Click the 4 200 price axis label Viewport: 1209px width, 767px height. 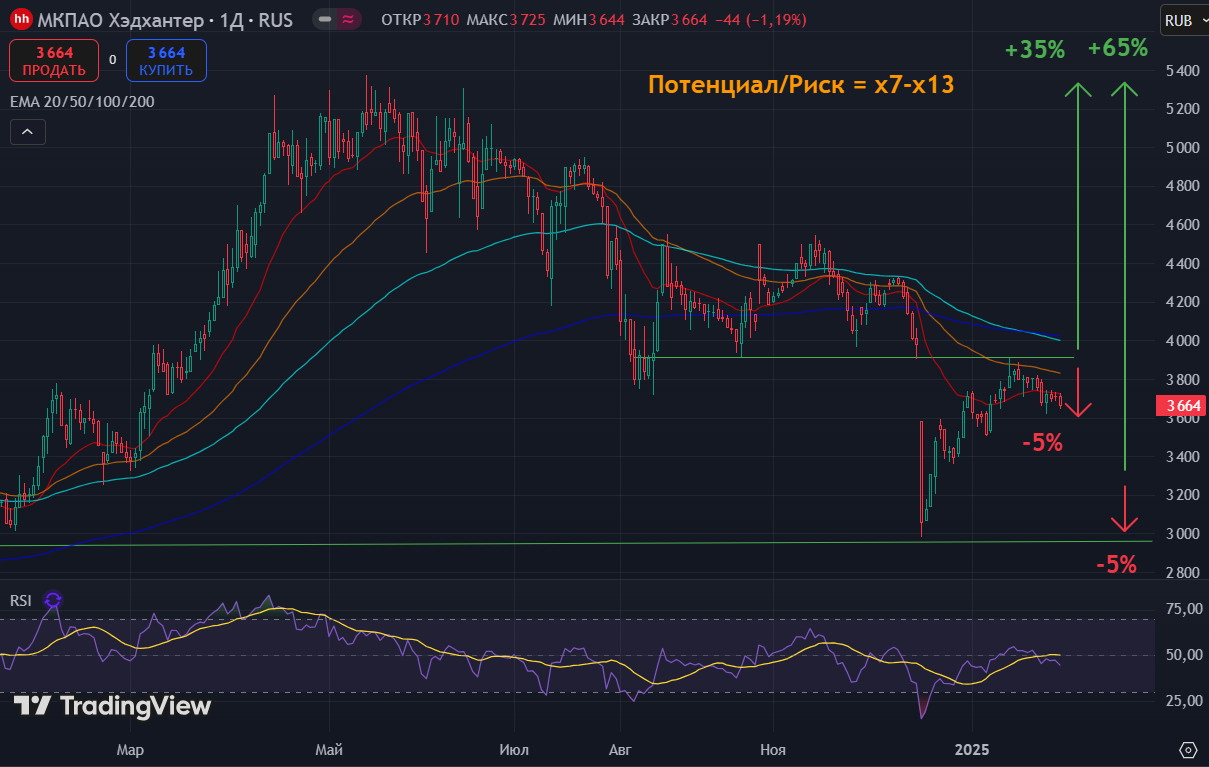(1181, 303)
